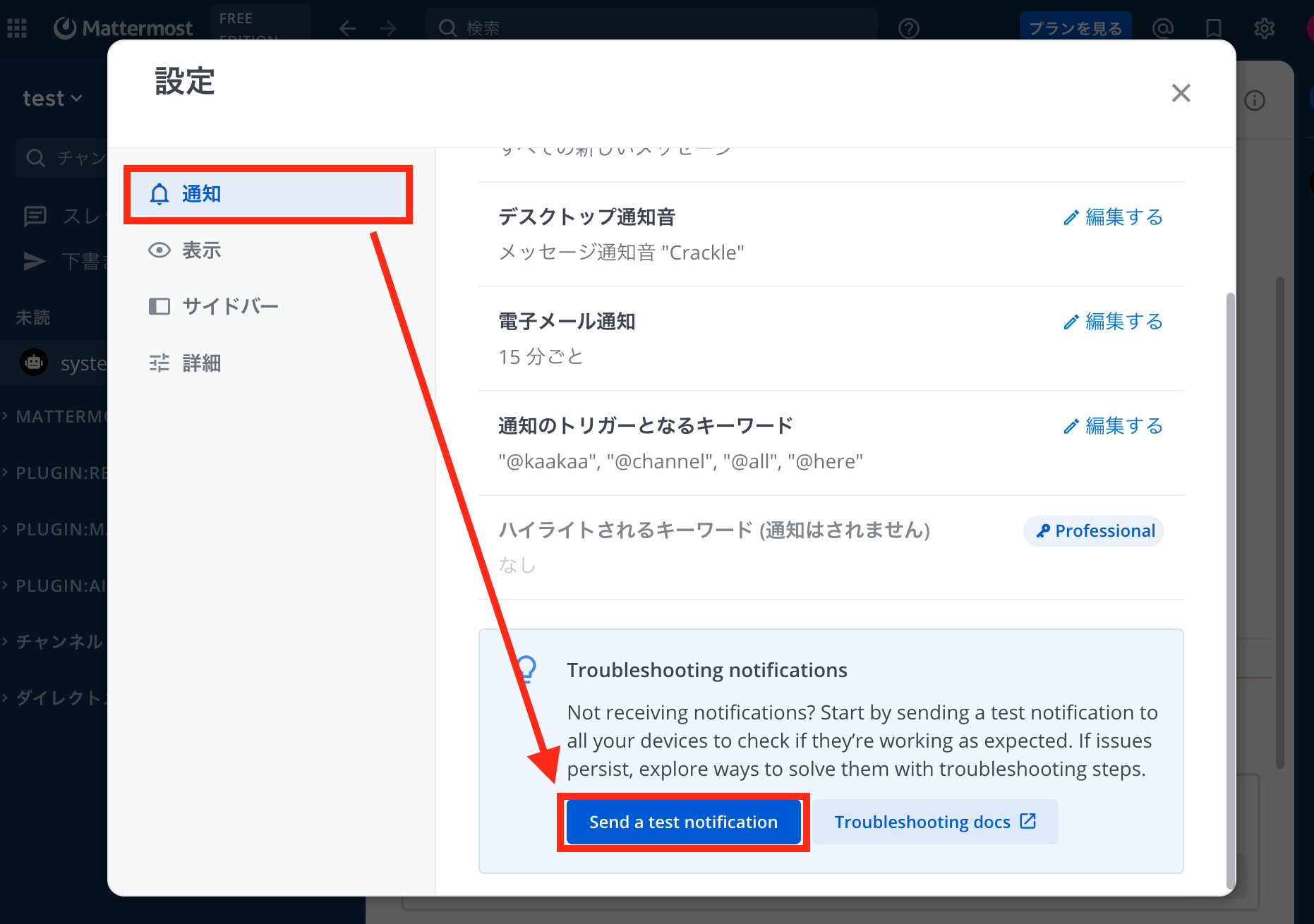The width and height of the screenshot is (1314, 924).
Task: Open the 通知 notifications settings tab
Action: tap(268, 194)
